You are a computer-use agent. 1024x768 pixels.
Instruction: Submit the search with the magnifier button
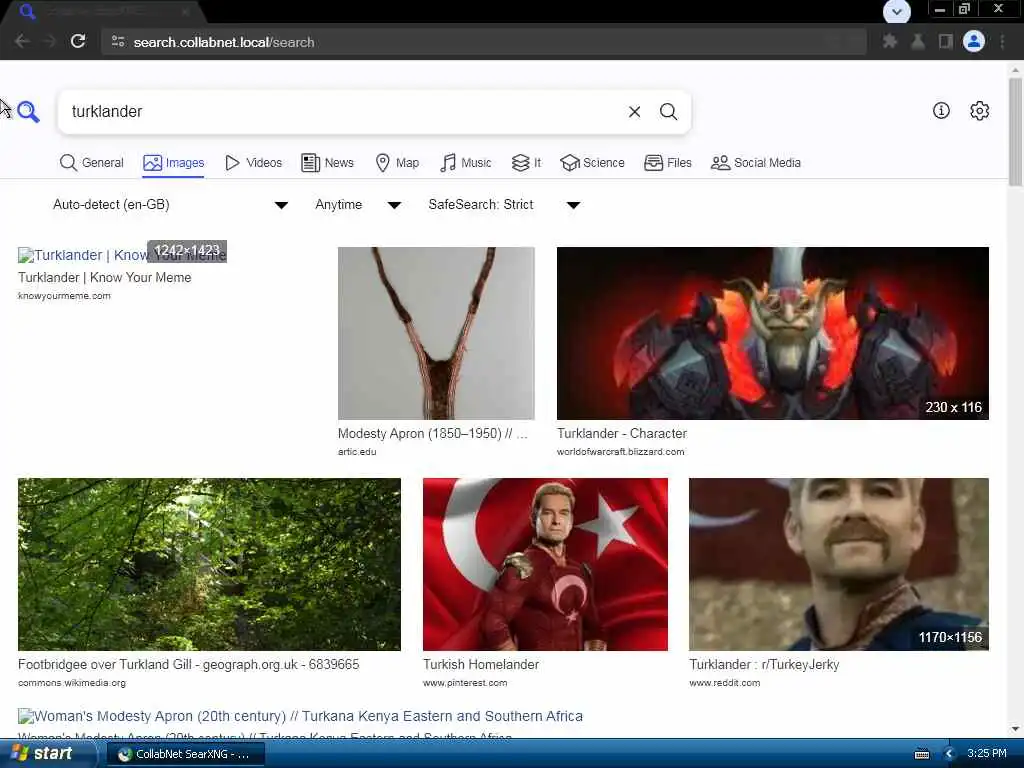coord(668,112)
